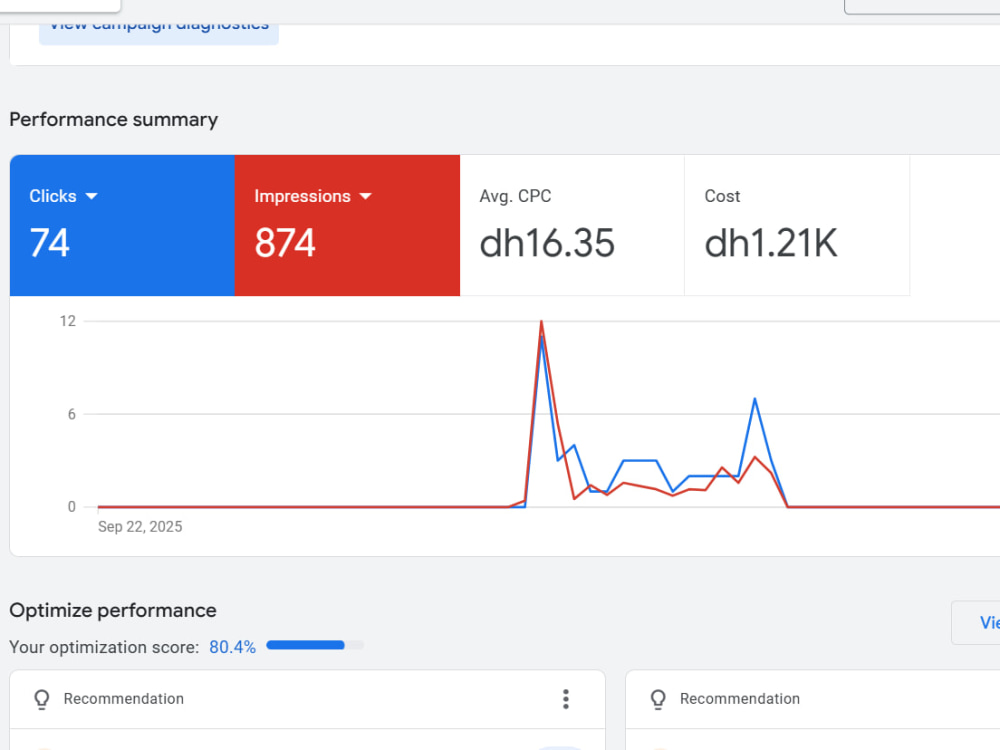This screenshot has width=1000, height=750.
Task: Open three-dot menu on first Recommendation card
Action: point(566,699)
